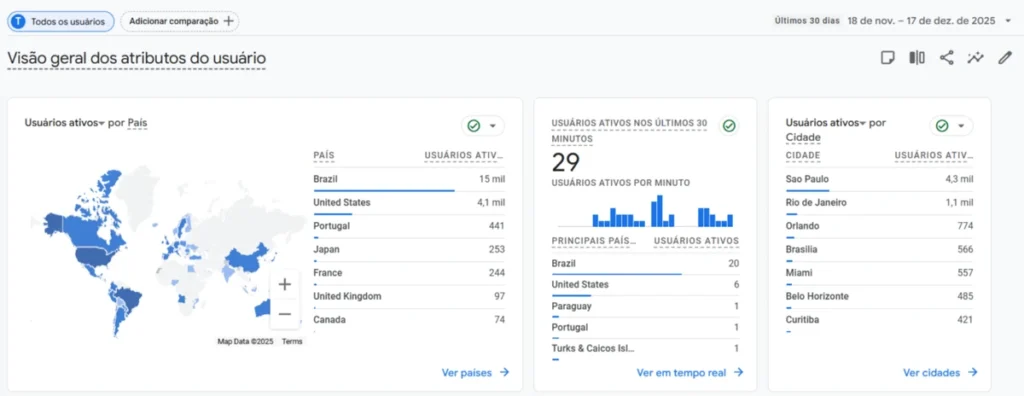Click green check status in País card

(x=474, y=125)
